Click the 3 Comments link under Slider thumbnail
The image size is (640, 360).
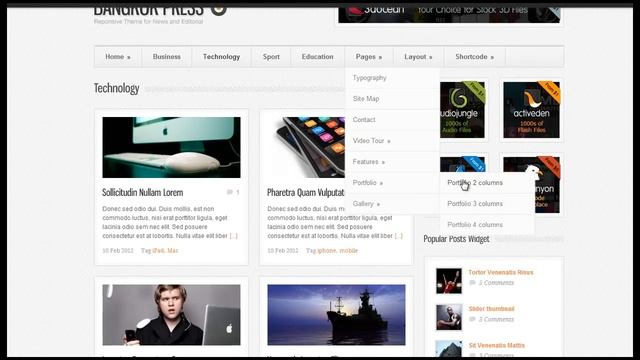pyautogui.click(x=496, y=319)
